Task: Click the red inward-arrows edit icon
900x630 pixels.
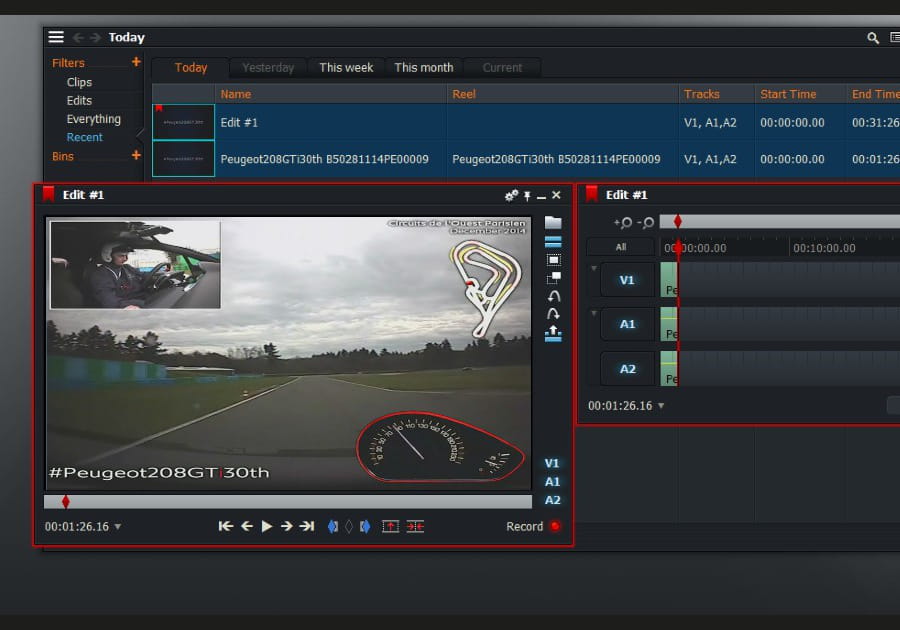Action: pyautogui.click(x=415, y=526)
